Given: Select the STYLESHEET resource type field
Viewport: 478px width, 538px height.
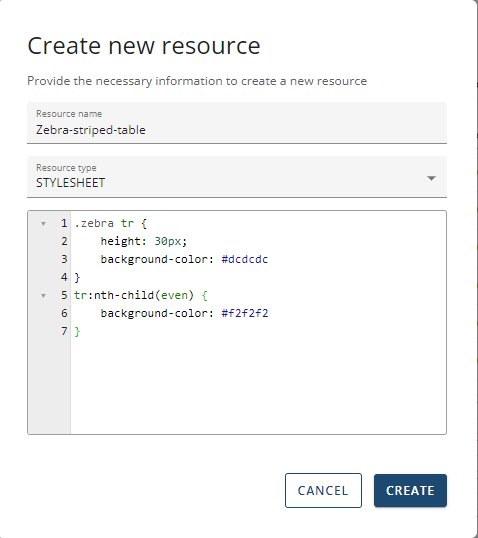Looking at the screenshot, I should [x=237, y=177].
